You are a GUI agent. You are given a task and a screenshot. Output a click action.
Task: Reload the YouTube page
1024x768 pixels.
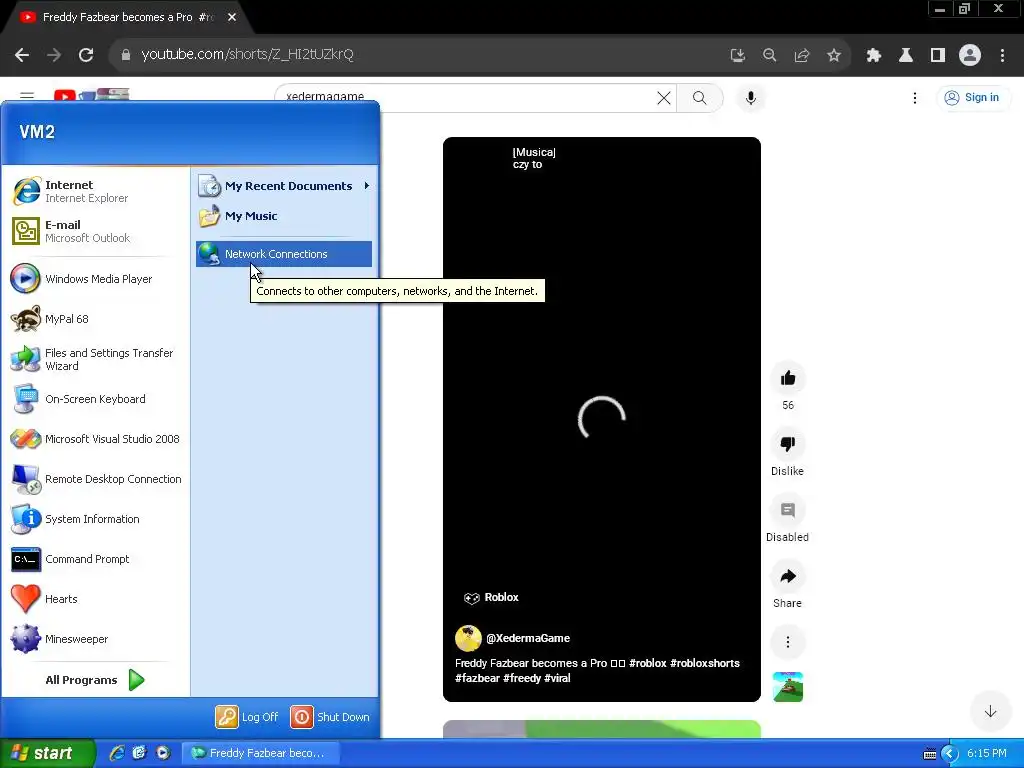[86, 55]
